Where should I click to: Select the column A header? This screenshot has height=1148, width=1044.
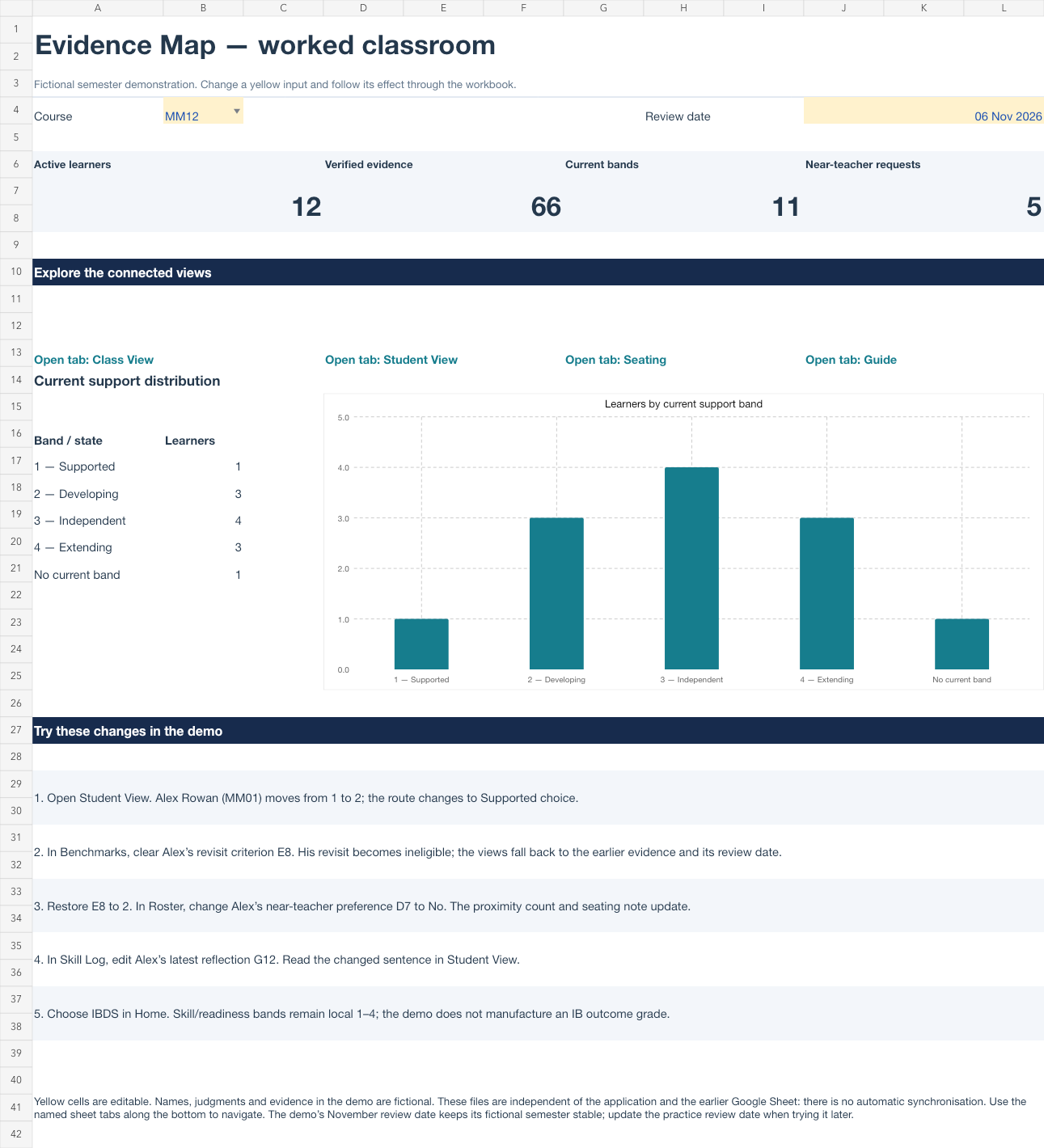[98, 8]
